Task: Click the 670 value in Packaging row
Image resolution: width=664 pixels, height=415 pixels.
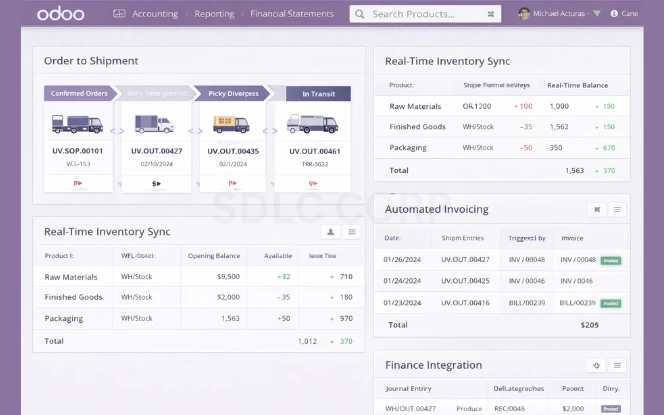Action: (609, 148)
